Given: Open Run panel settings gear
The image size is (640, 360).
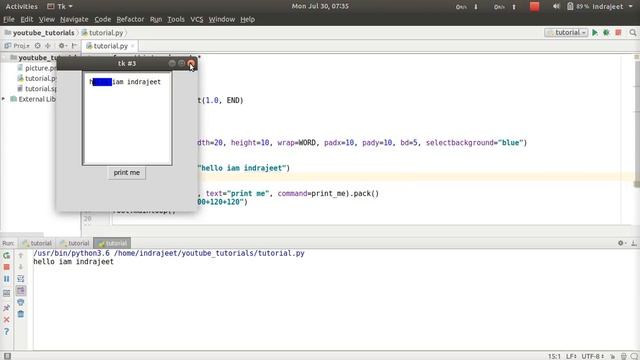Looking at the screenshot, I should click(621, 243).
